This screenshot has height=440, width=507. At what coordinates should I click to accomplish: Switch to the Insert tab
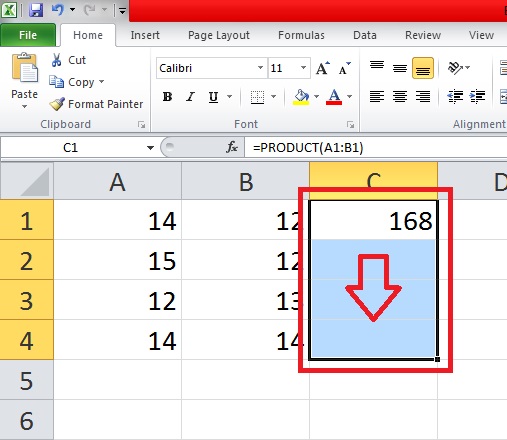[x=145, y=35]
